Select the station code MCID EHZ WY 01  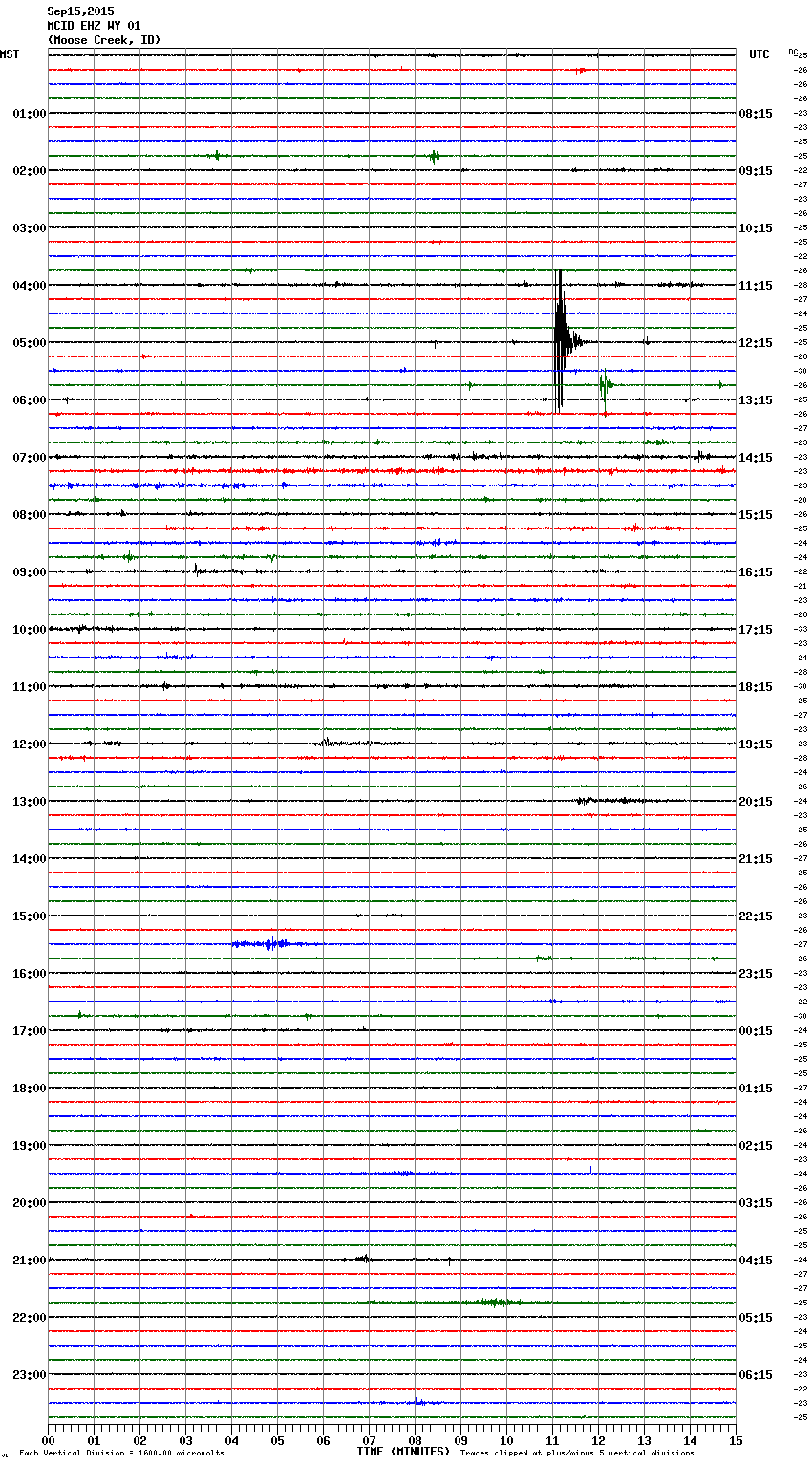pos(94,26)
